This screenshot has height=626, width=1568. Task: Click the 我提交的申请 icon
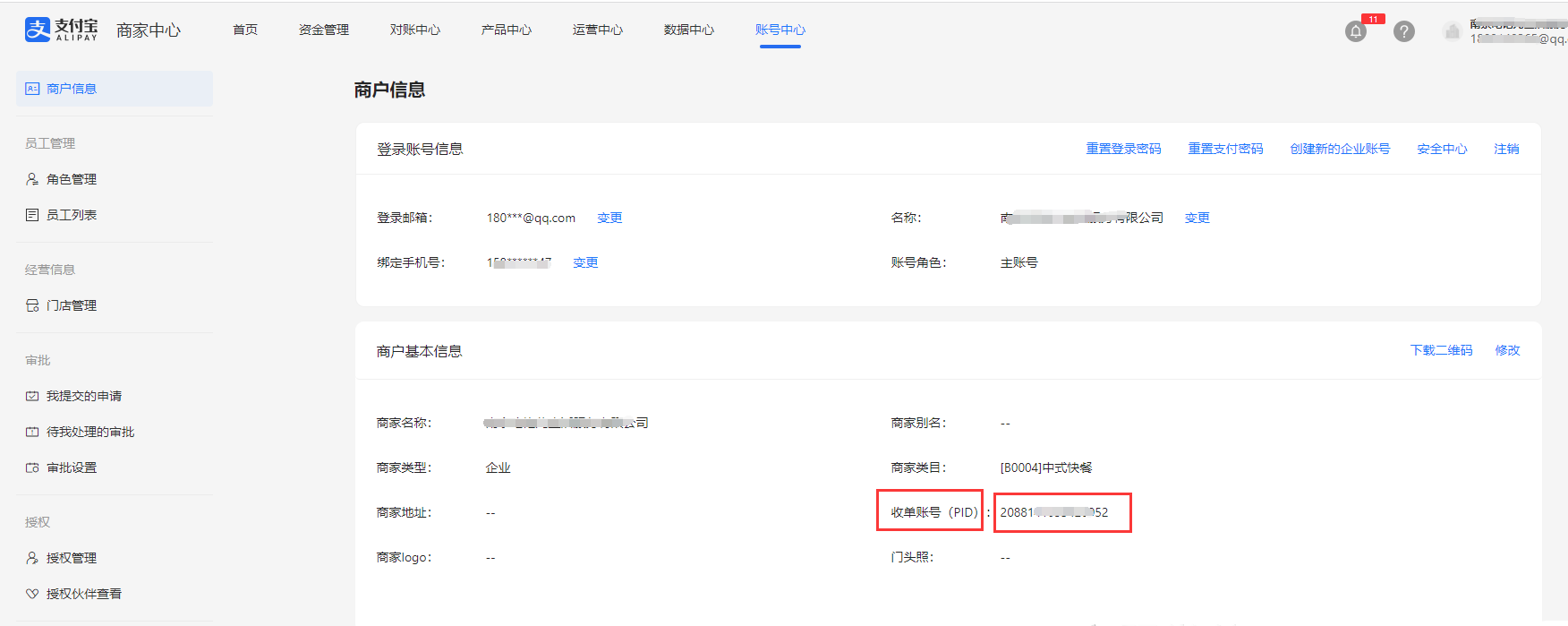pyautogui.click(x=32, y=396)
